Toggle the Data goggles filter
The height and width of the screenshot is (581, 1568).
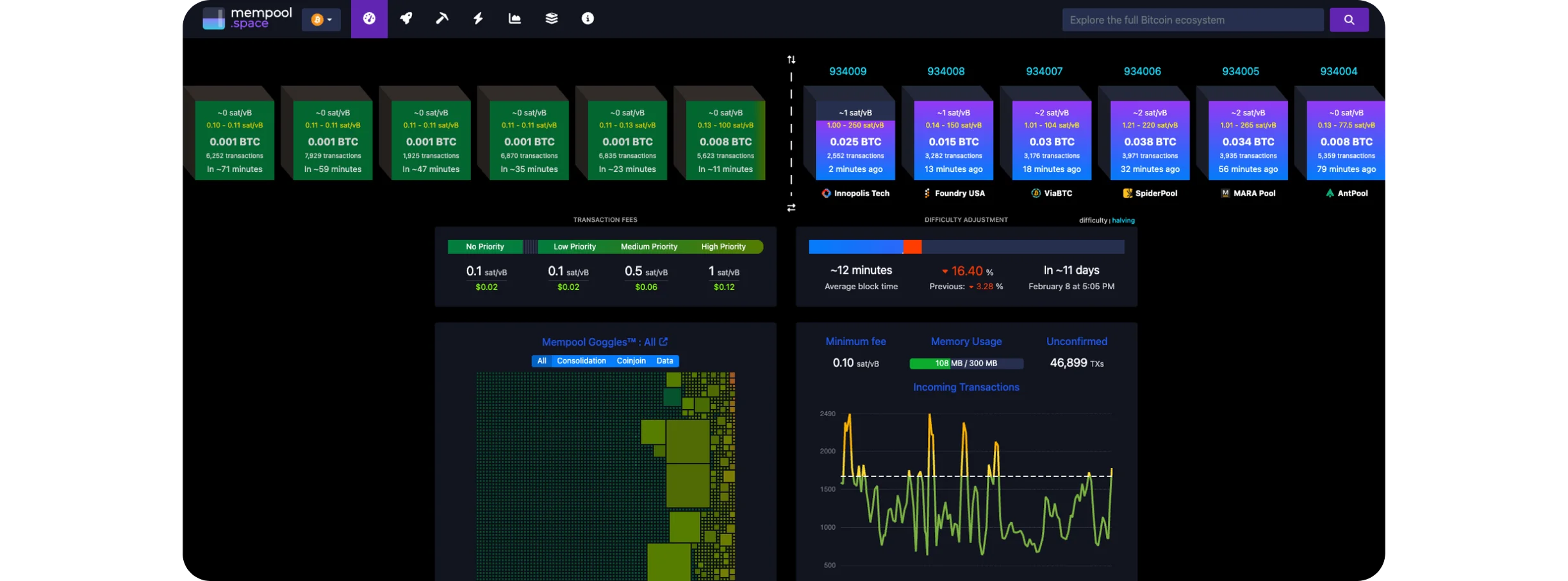click(664, 361)
